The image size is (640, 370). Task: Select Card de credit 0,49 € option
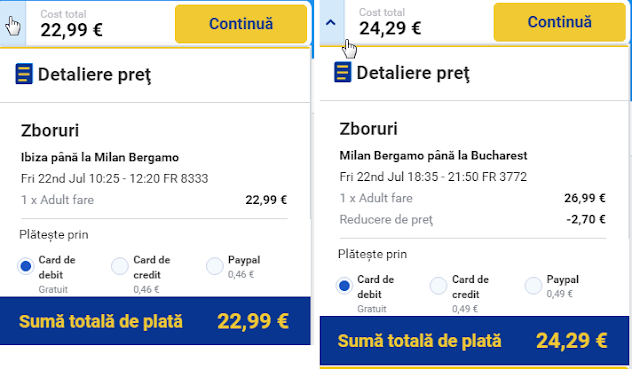coord(438,286)
